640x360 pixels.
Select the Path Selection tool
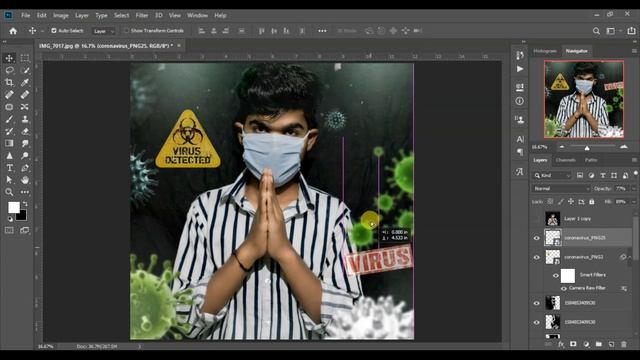pyautogui.click(x=9, y=180)
